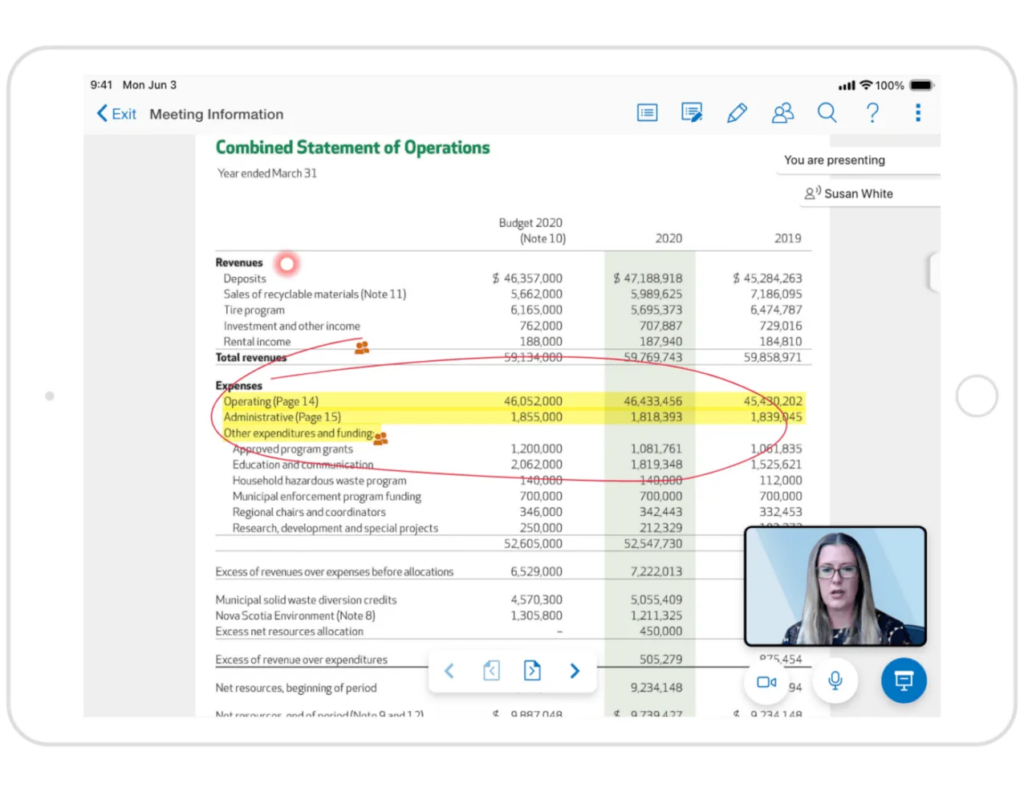The width and height of the screenshot is (1024, 792).
Task: Select the pencil annotation tool
Action: click(737, 113)
